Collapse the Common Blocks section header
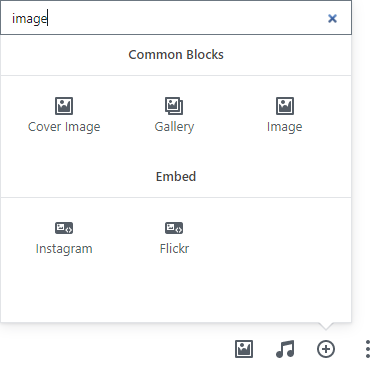The image size is (390, 380). pyautogui.click(x=176, y=55)
